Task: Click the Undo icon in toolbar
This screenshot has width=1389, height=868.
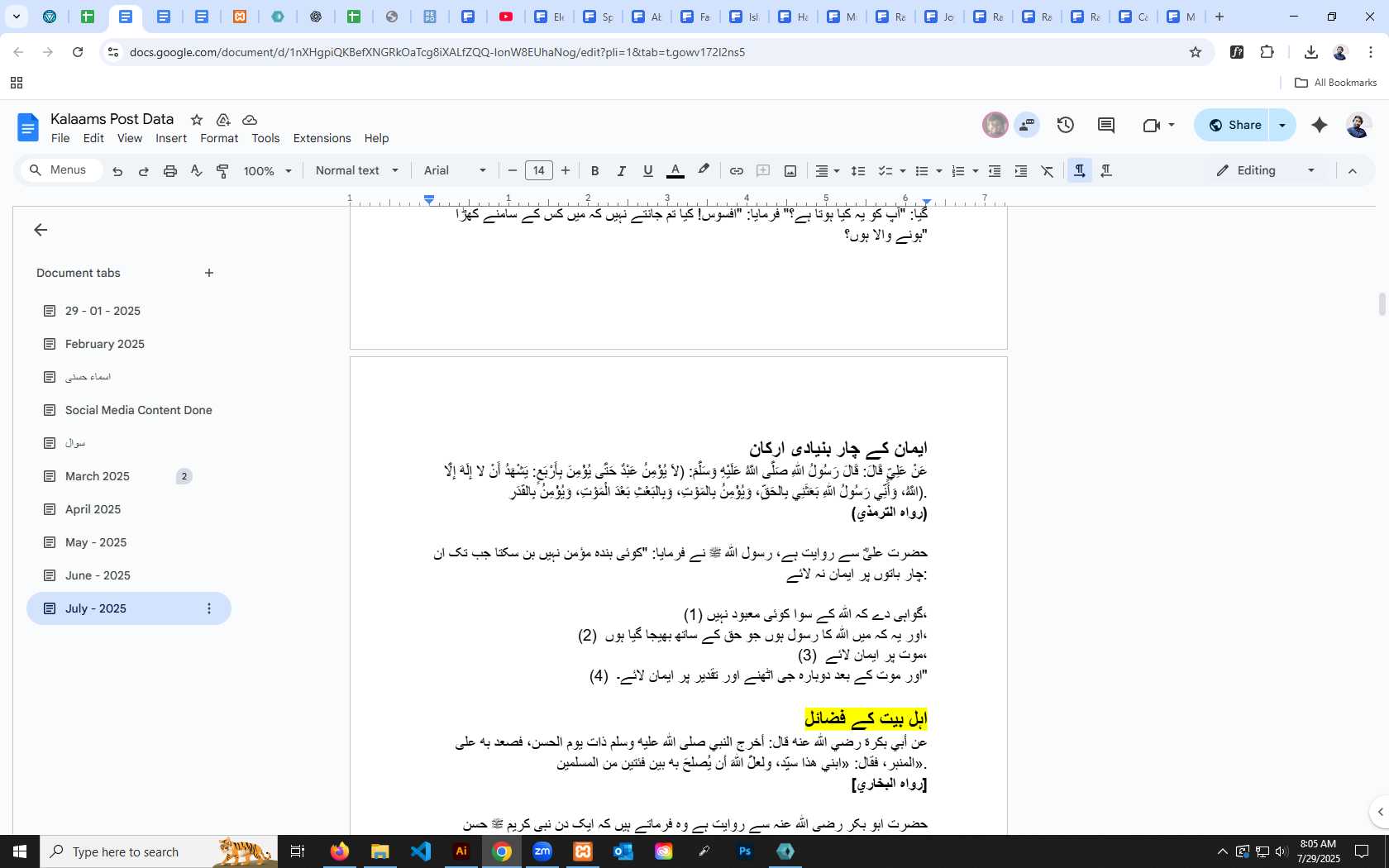Action: coord(117,171)
